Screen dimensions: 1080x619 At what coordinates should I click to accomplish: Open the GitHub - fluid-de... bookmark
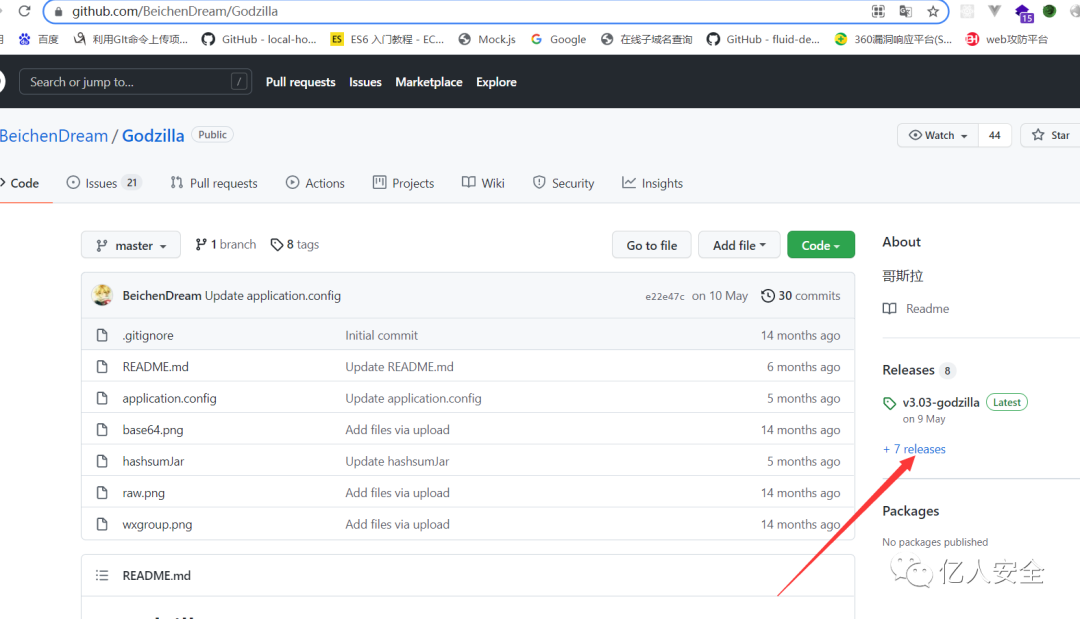(x=764, y=39)
